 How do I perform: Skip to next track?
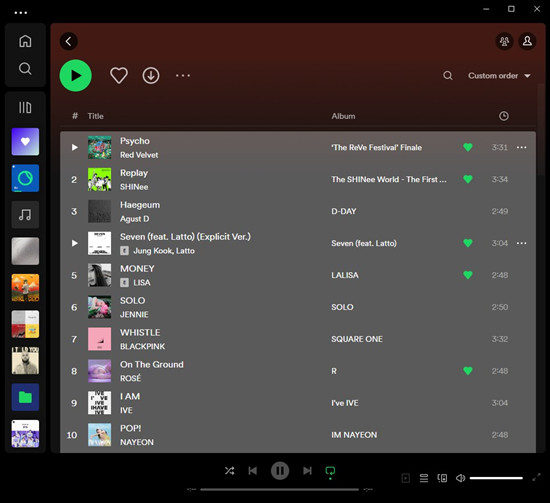(307, 470)
